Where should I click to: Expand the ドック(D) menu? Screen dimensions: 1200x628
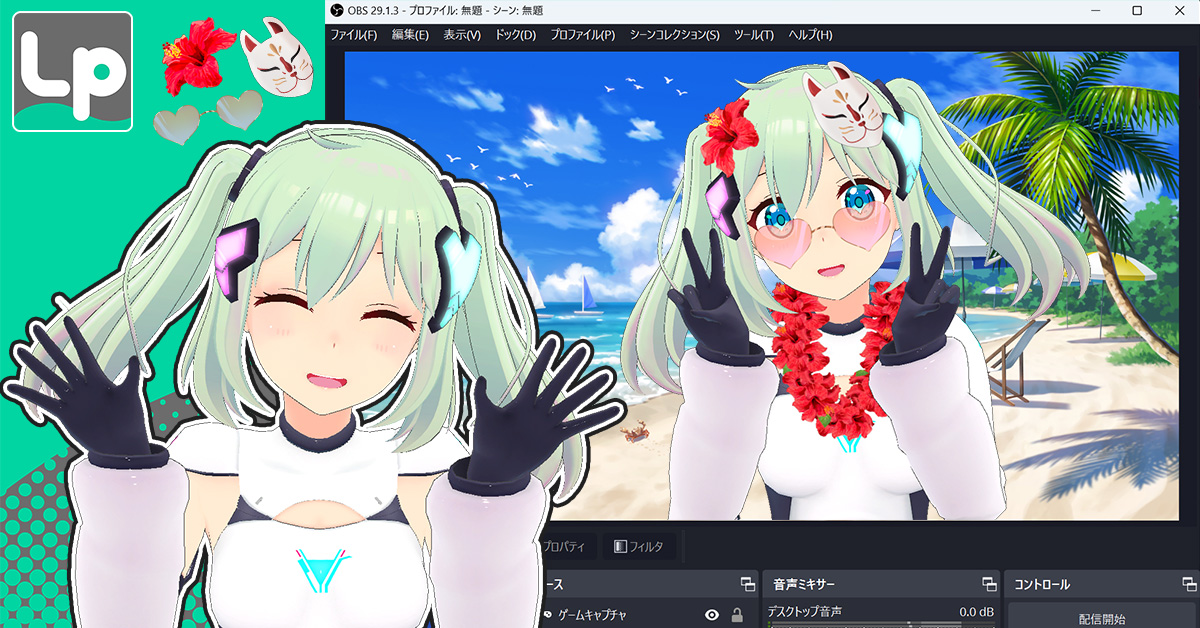point(516,35)
